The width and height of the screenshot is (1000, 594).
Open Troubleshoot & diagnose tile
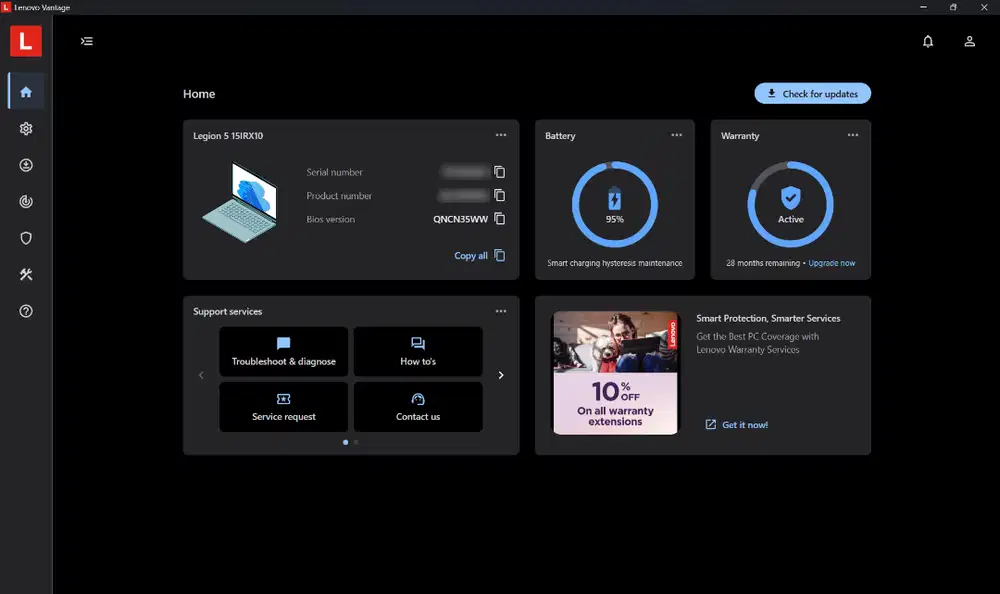pos(284,352)
